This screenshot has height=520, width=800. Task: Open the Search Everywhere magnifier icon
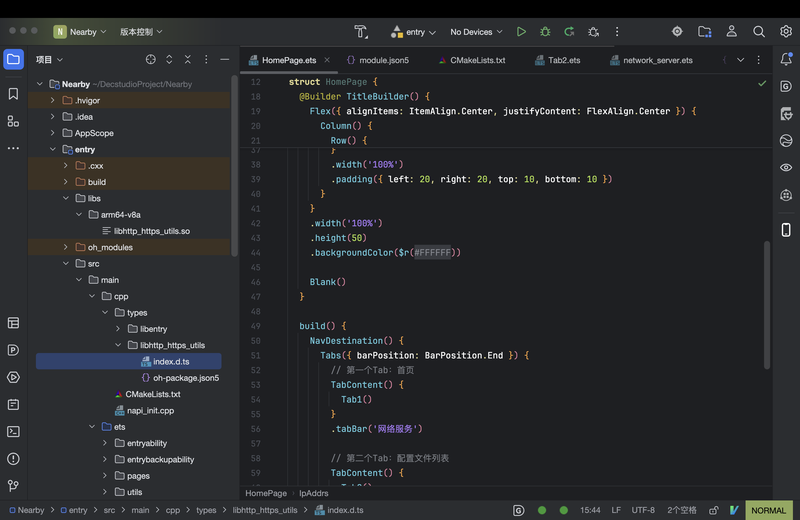759,32
